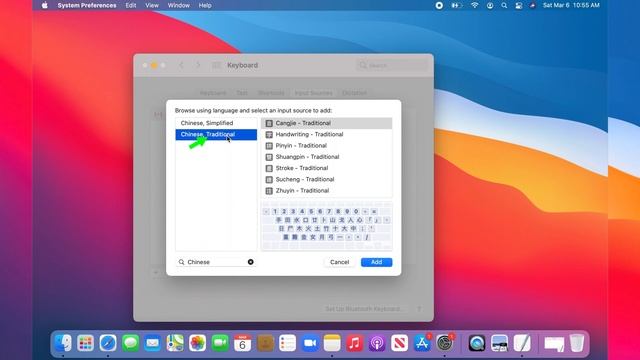The image size is (640, 360).
Task: Open TextEdit from the Dock
Action: pyautogui.click(x=522, y=343)
